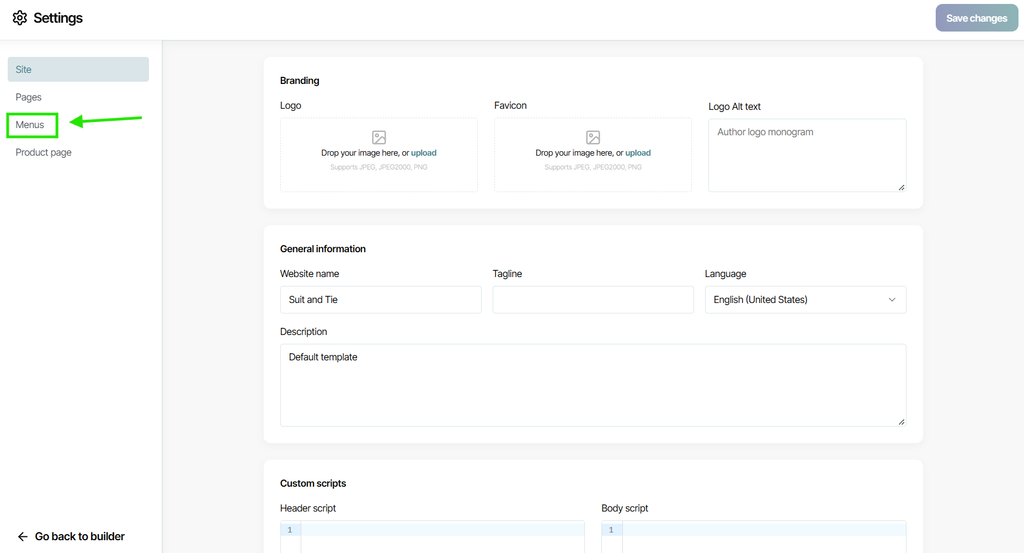The image size is (1024, 553).
Task: Open the Menus settings section
Action: 30,125
